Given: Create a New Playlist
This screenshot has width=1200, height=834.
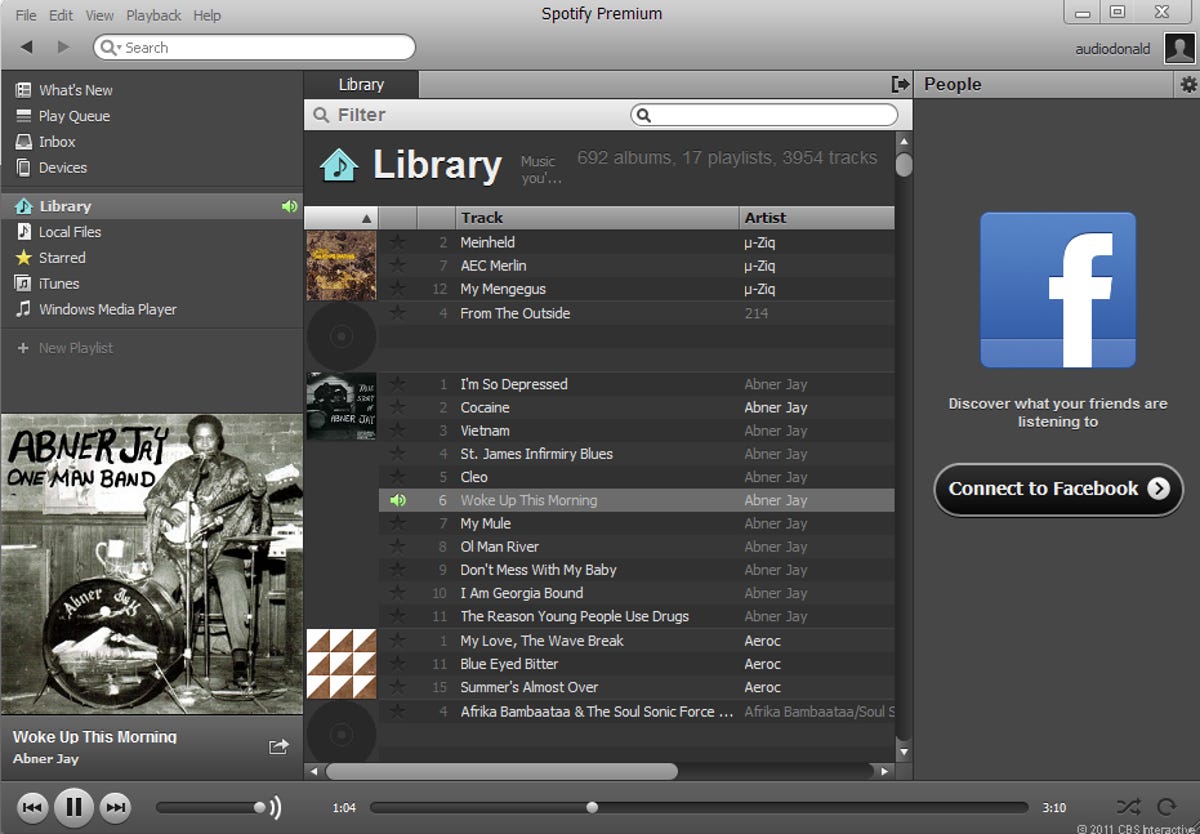Looking at the screenshot, I should click(75, 348).
